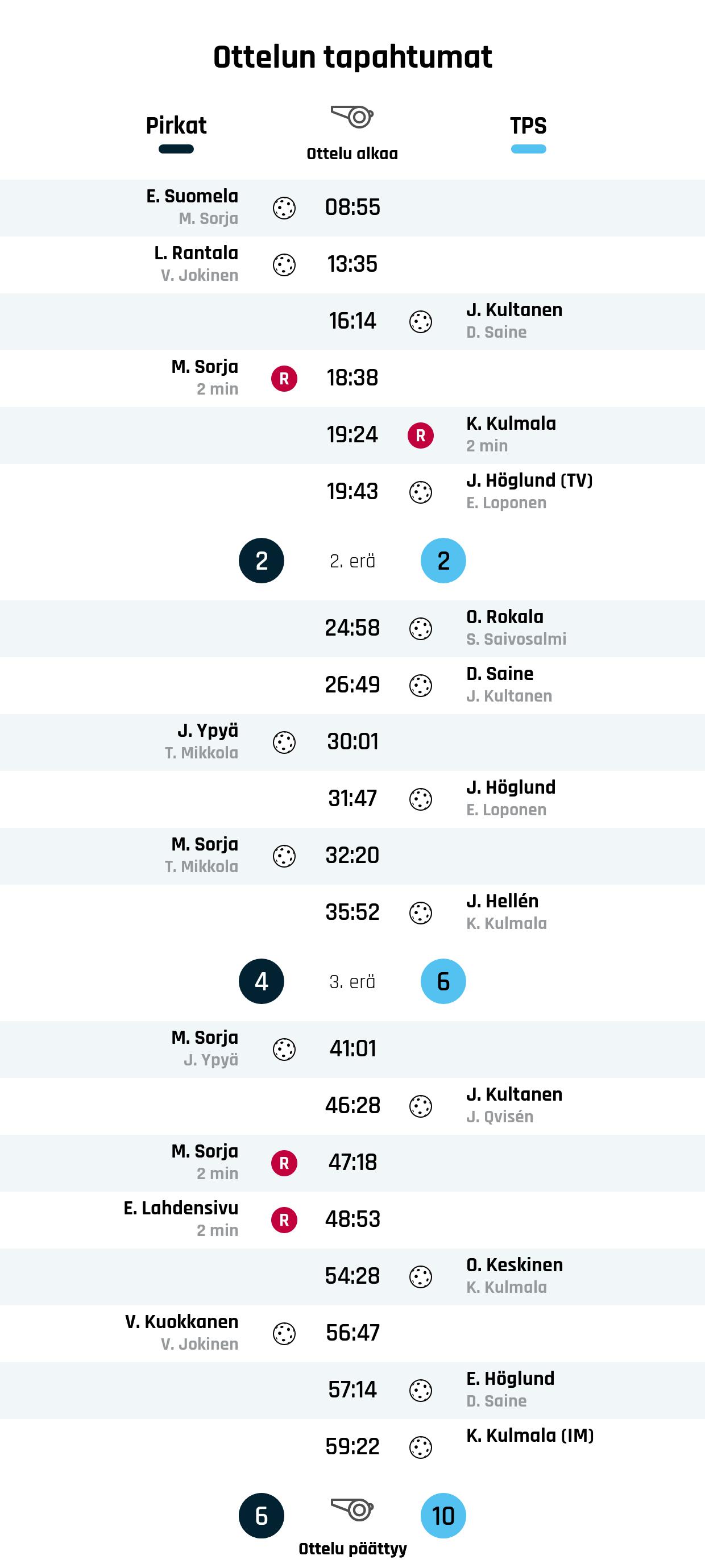Click the 2. erä period marker
The width and height of the screenshot is (705, 1568).
click(353, 561)
